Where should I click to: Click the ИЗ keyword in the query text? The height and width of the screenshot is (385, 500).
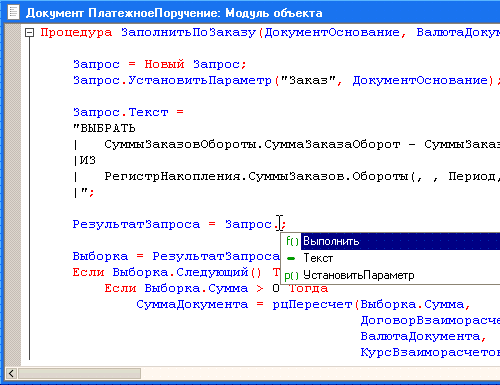[x=88, y=160]
